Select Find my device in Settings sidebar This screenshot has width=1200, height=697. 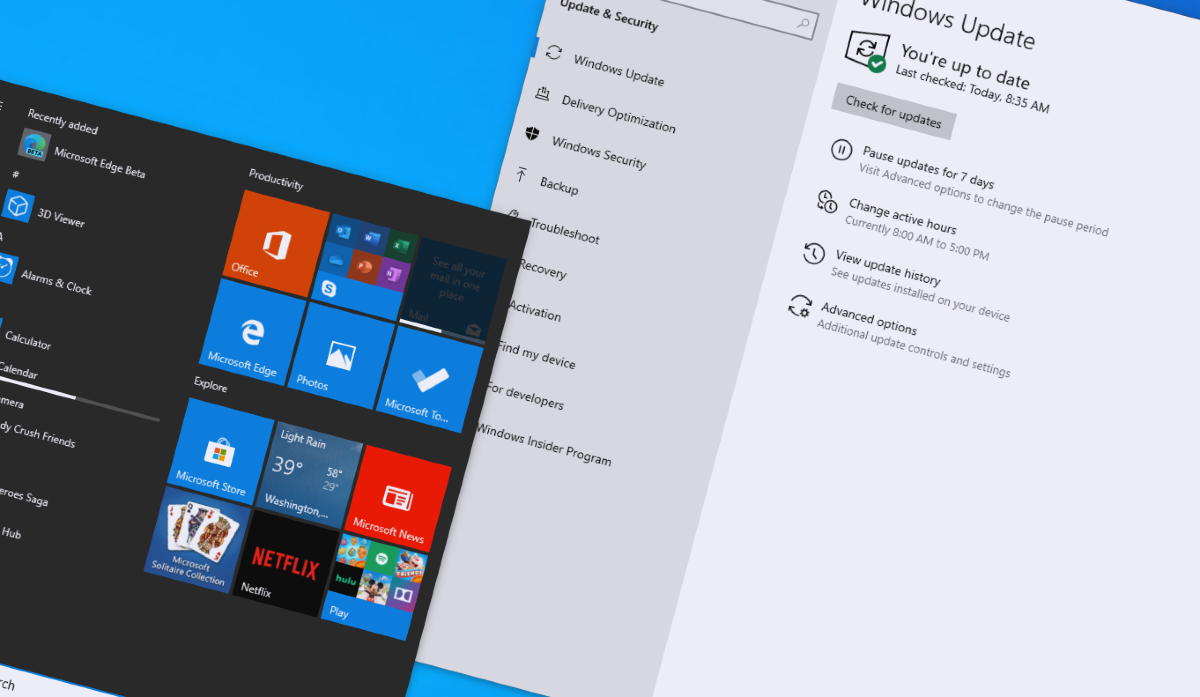(x=536, y=355)
